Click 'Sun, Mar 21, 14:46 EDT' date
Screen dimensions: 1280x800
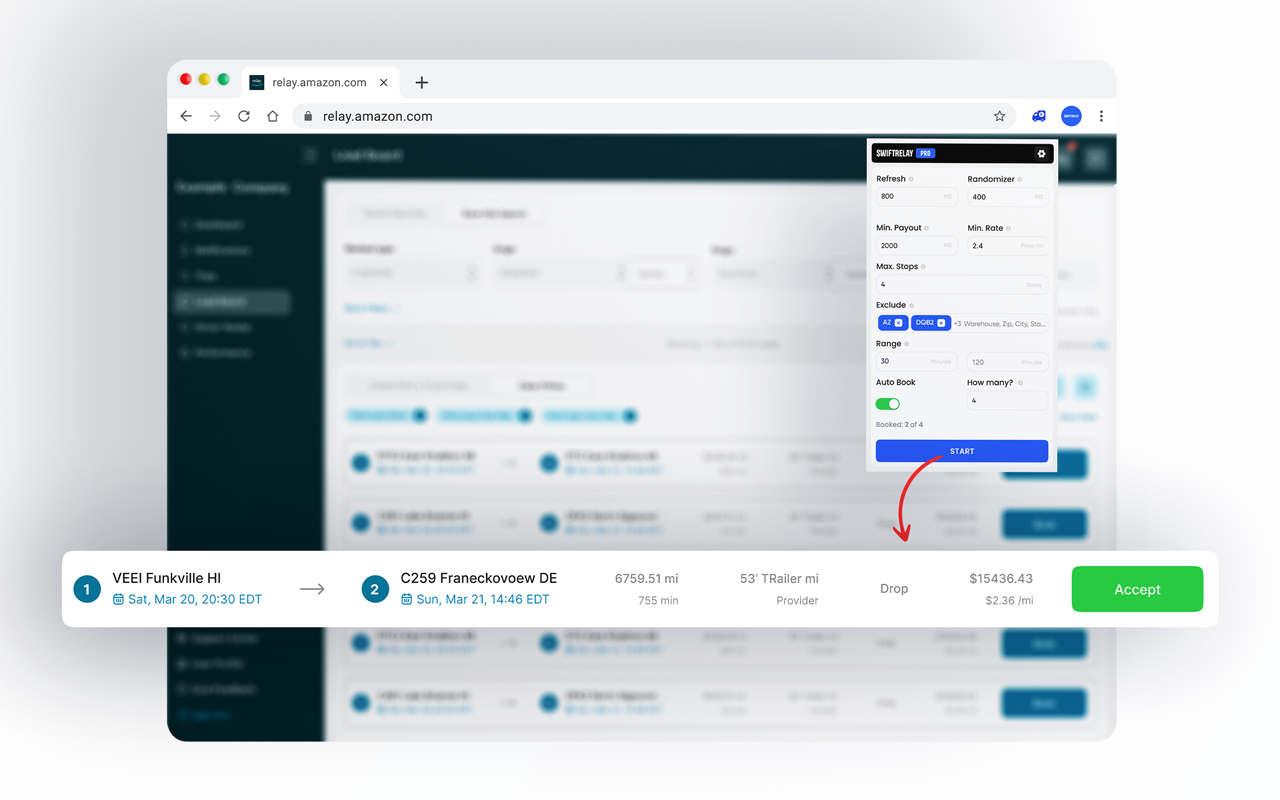tap(483, 600)
